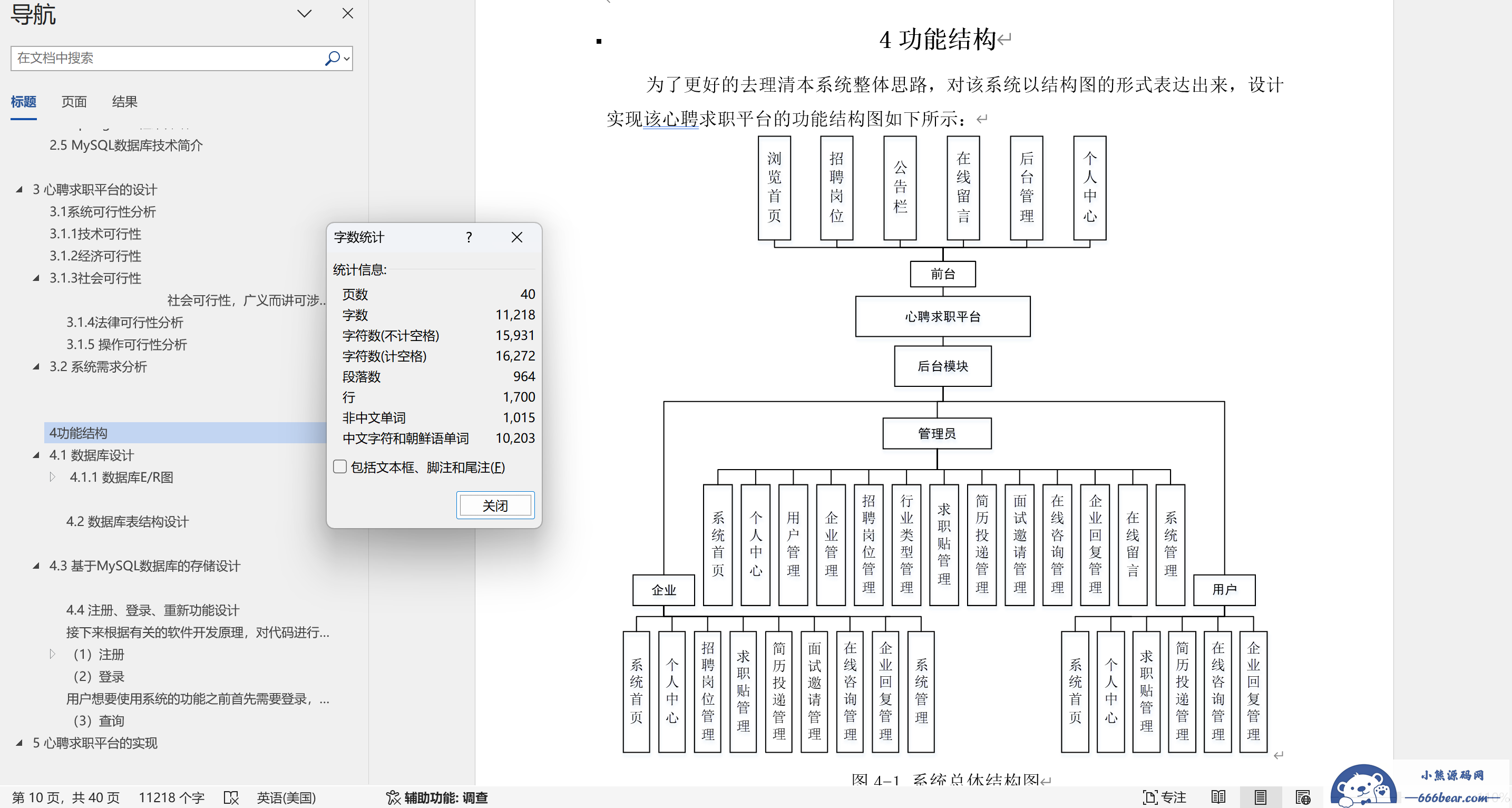The image size is (1512, 808).
Task: Collapse the 4.1 数据库设计 heading
Action: (36, 455)
